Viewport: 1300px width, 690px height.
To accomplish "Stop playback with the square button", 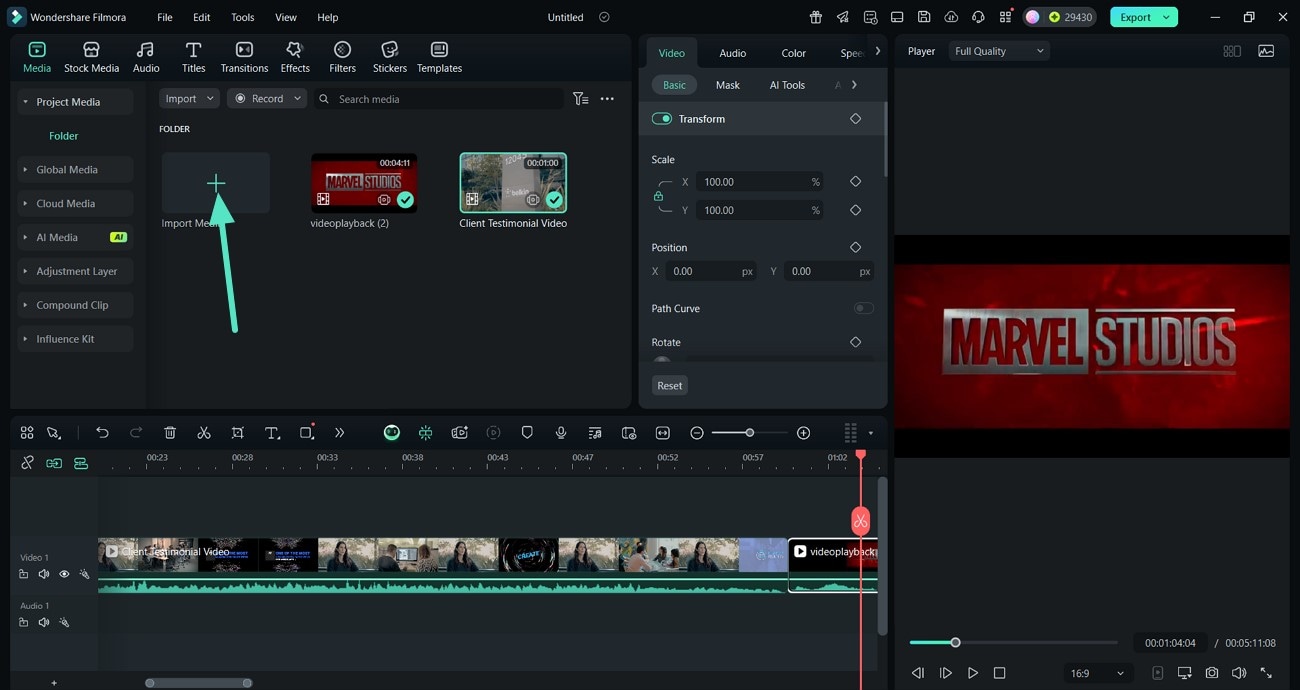I will (x=999, y=673).
